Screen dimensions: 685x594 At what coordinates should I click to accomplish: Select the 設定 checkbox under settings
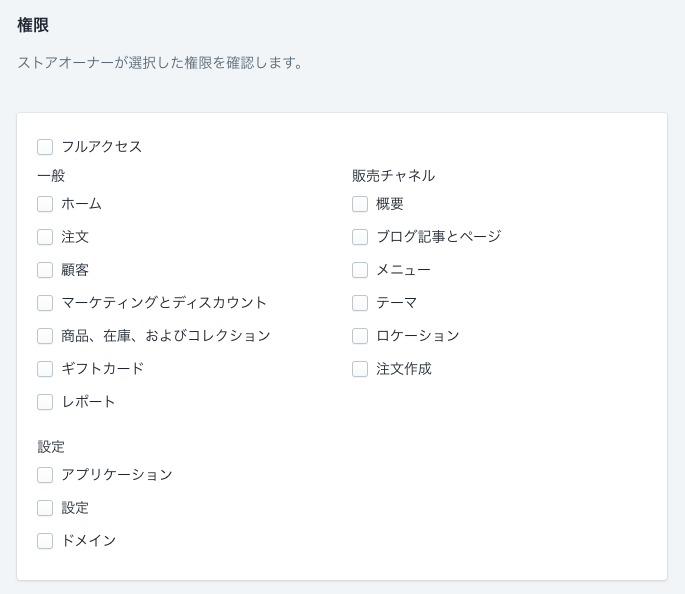[x=45, y=508]
